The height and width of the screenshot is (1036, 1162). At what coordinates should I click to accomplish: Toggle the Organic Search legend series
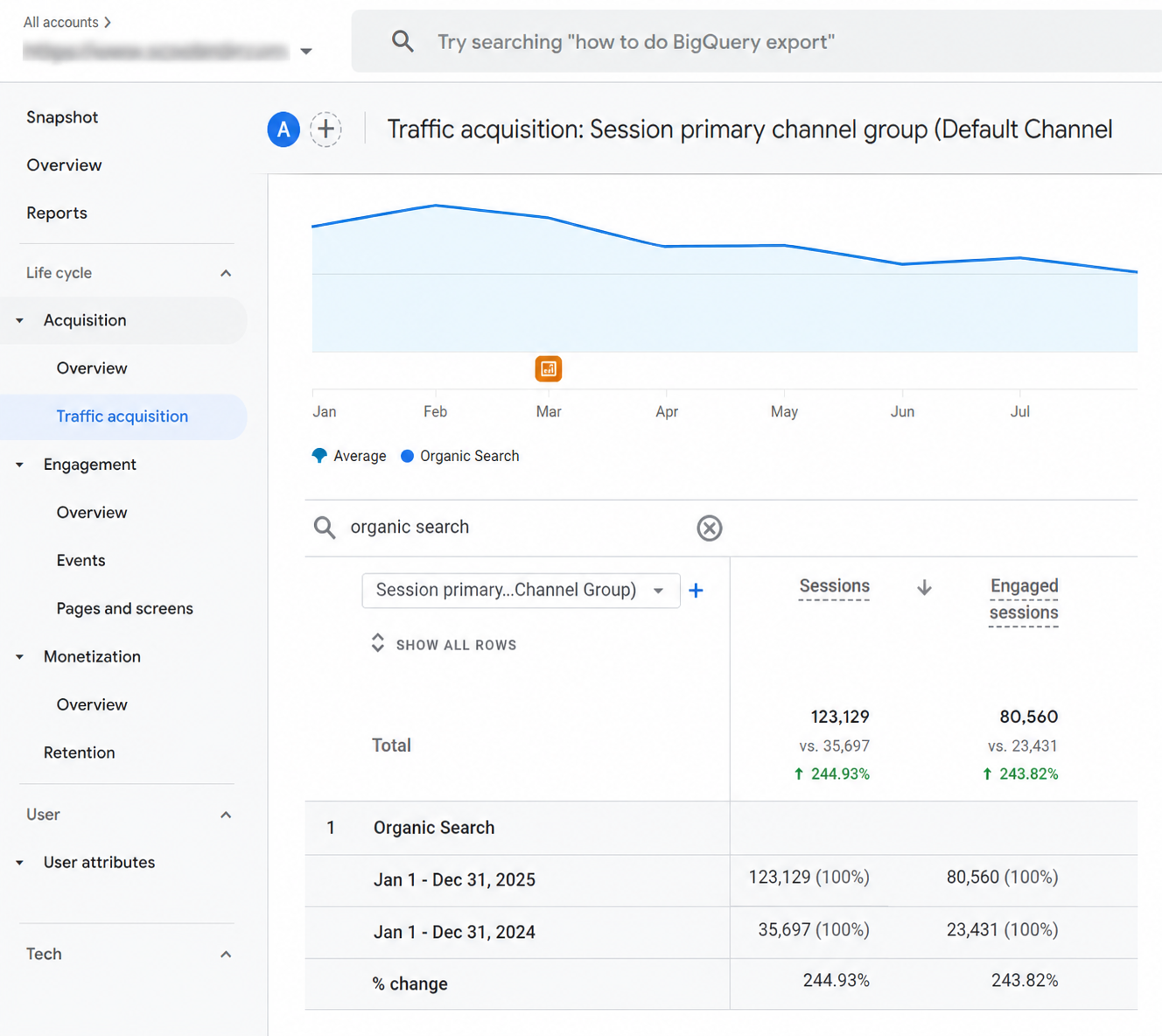tap(459, 456)
